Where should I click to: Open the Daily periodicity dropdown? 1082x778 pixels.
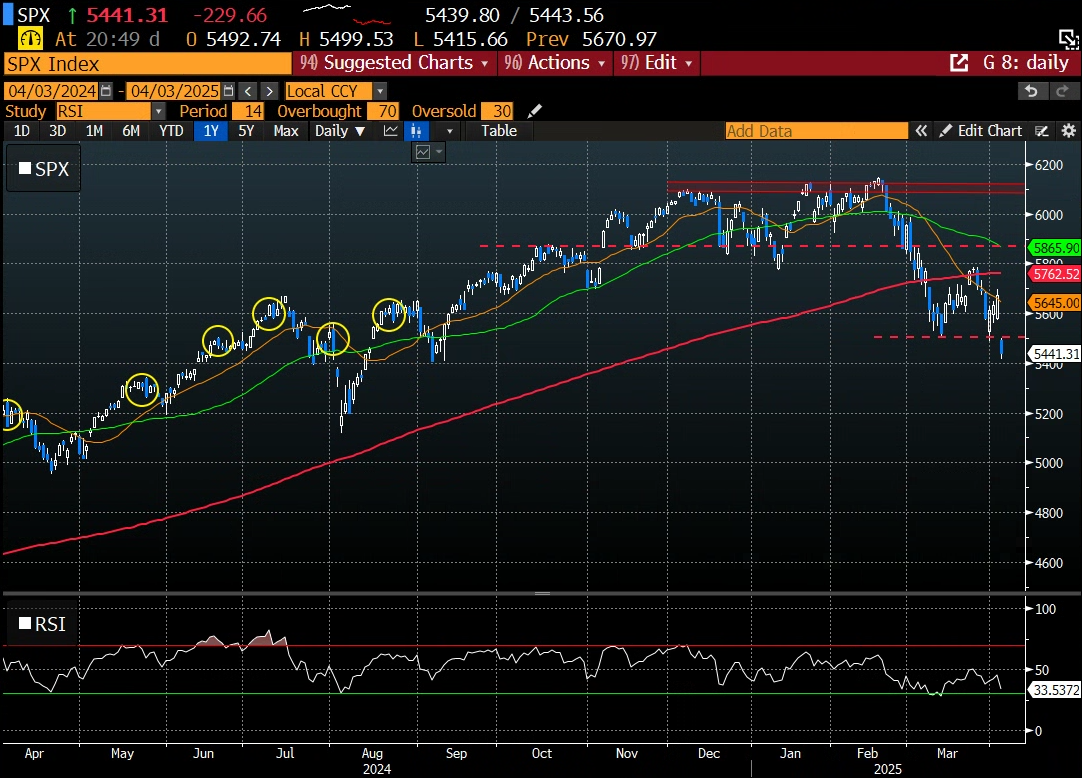pos(339,131)
